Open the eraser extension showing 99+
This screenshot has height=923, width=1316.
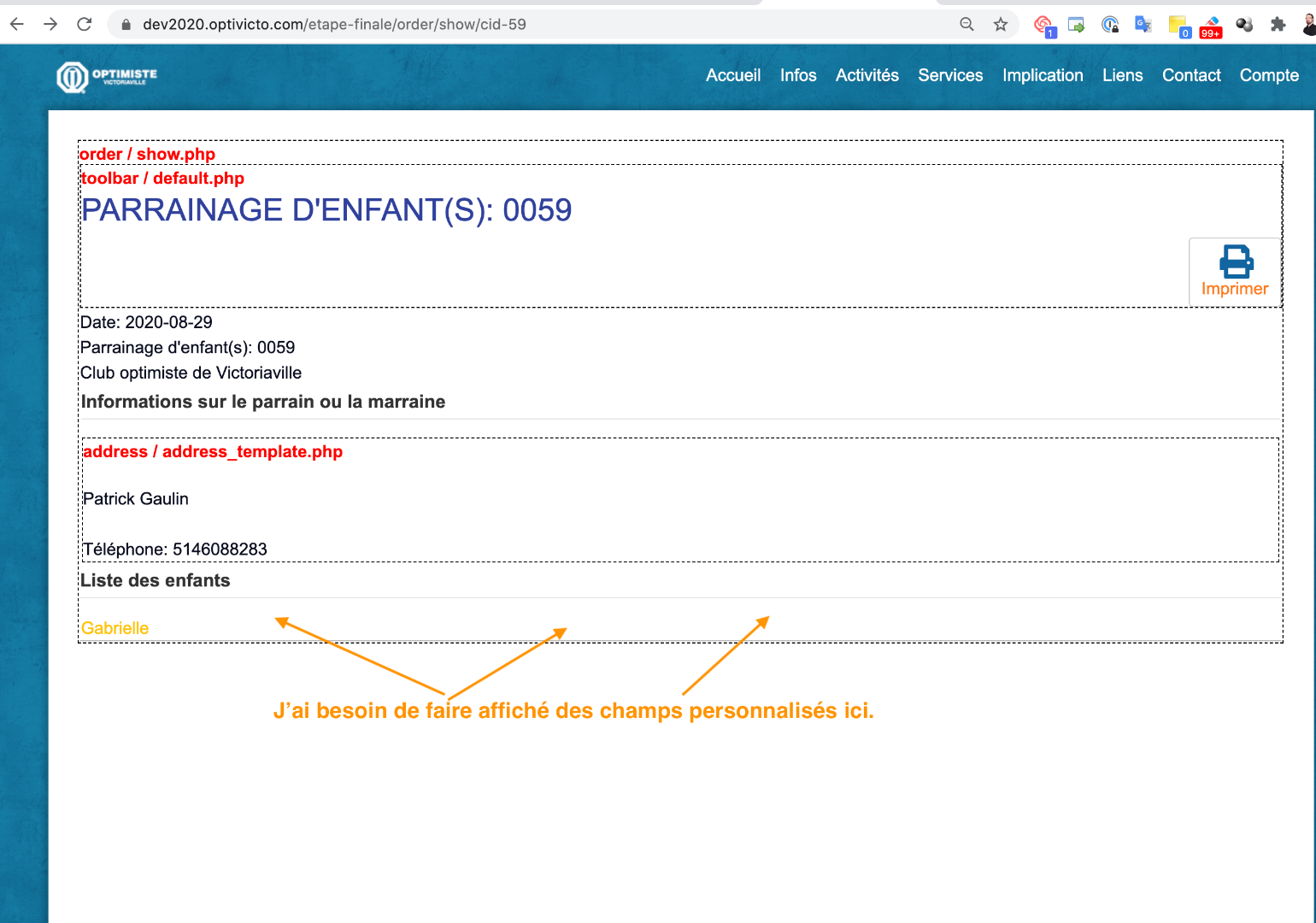[x=1211, y=26]
